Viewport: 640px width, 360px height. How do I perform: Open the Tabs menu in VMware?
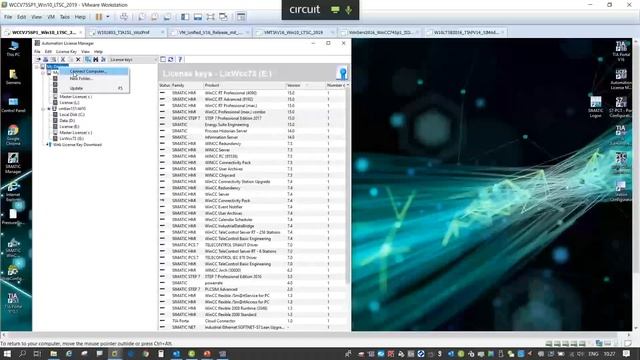pyautogui.click(x=64, y=17)
